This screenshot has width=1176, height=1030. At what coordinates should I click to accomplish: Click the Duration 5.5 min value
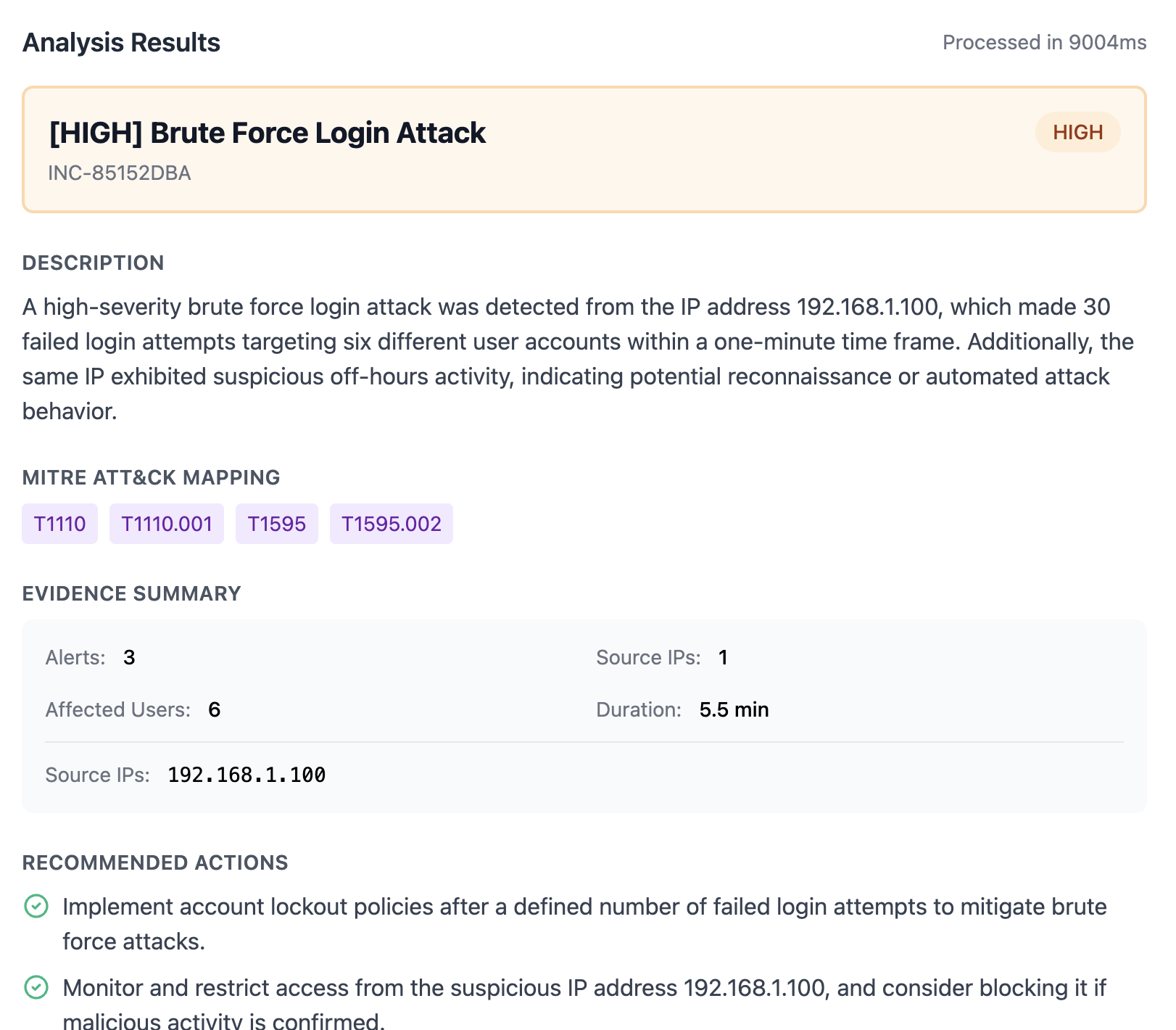[x=734, y=709]
